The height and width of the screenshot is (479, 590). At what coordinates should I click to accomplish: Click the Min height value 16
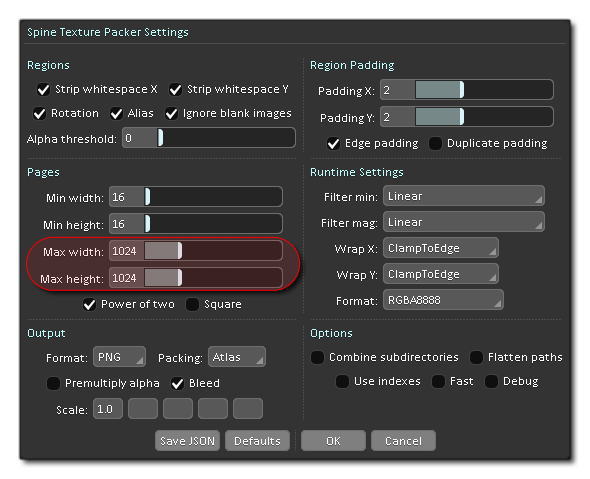coord(118,224)
